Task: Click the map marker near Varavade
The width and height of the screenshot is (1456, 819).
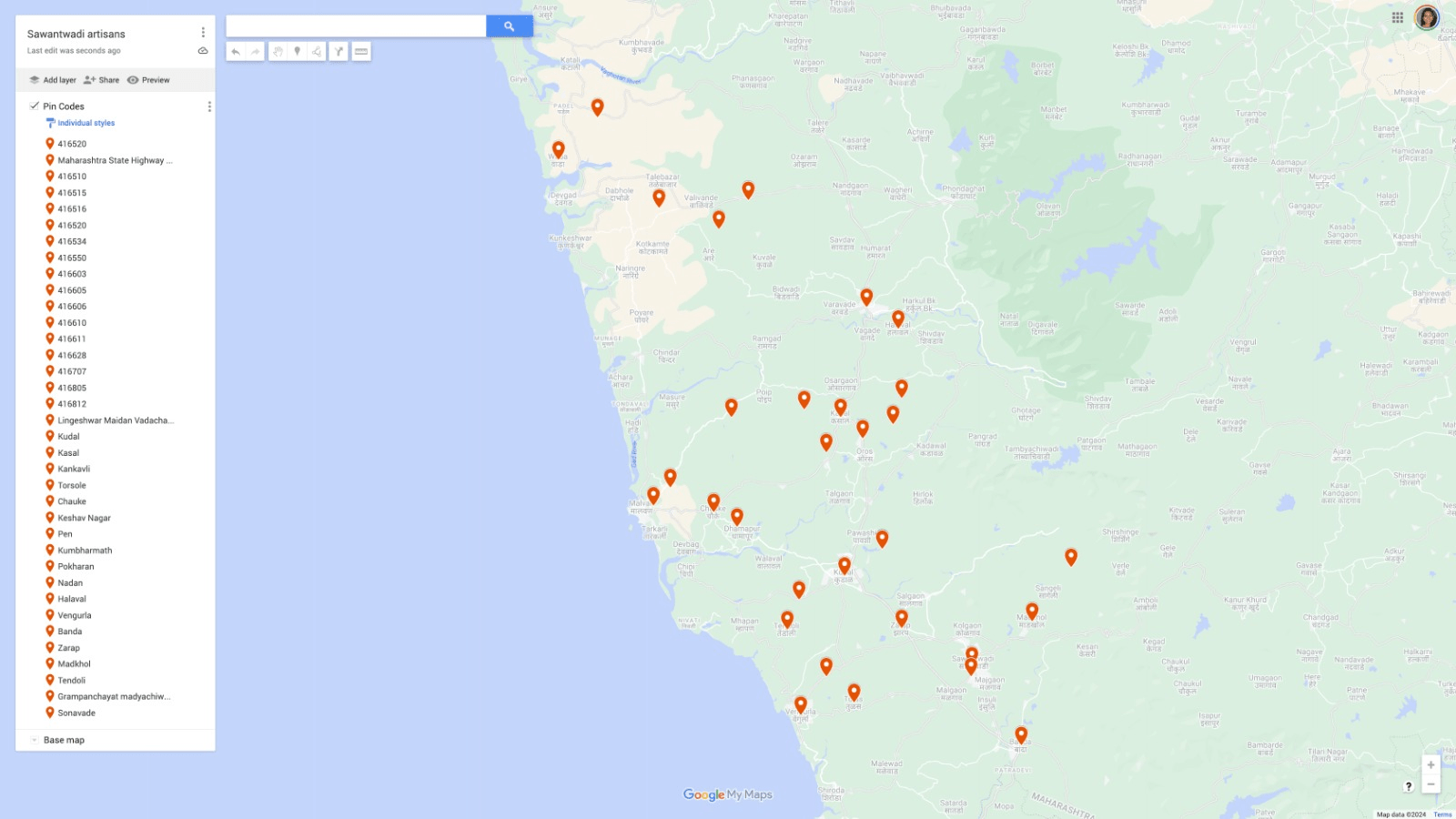Action: coord(866,298)
